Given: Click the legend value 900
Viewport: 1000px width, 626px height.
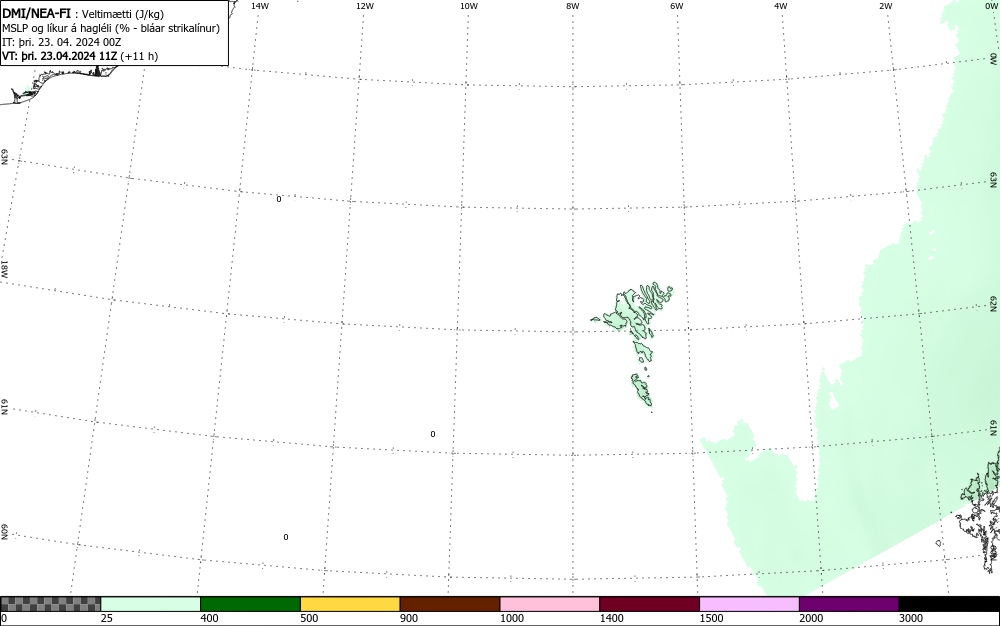Looking at the screenshot, I should click(409, 618).
